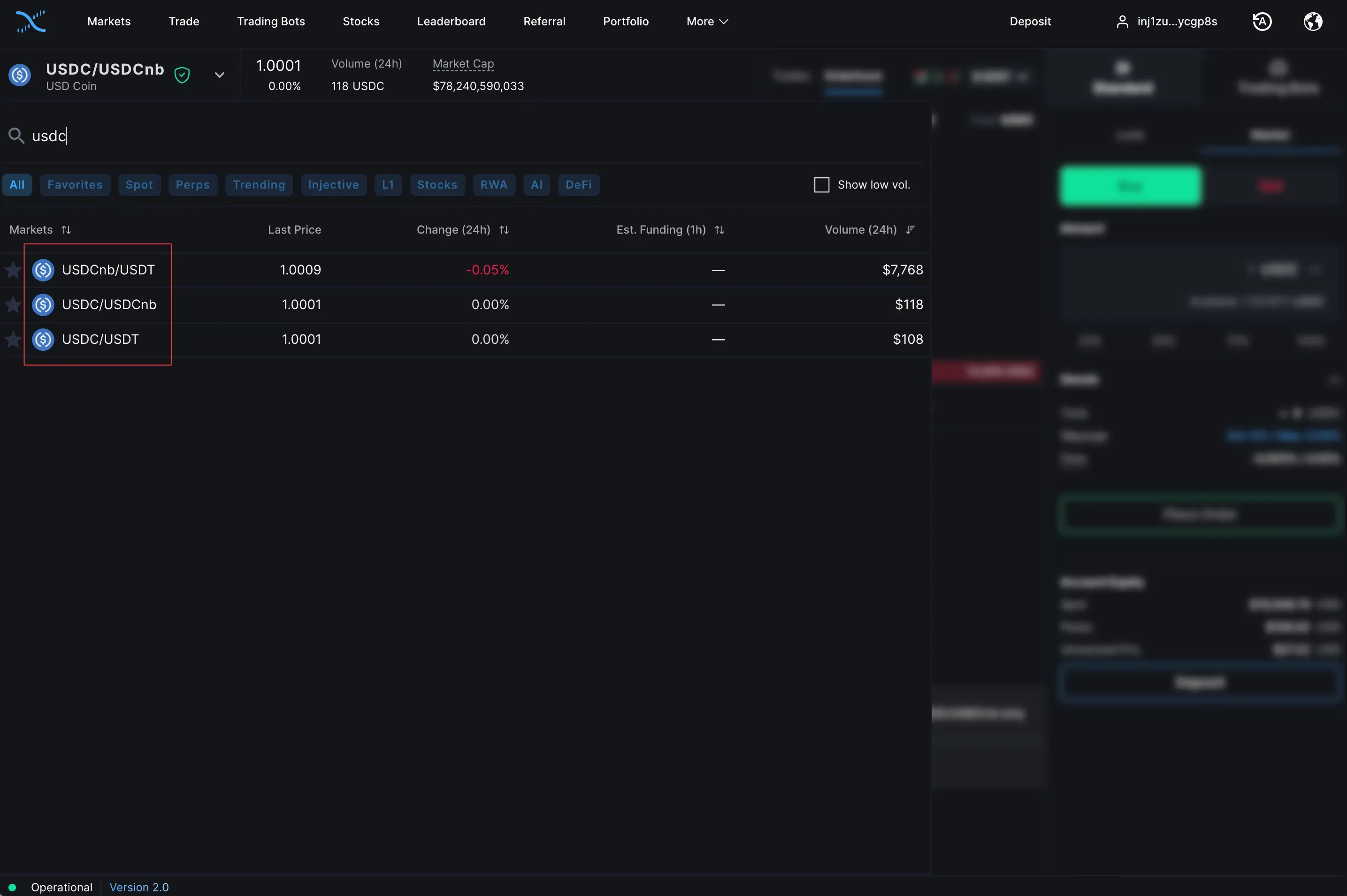This screenshot has height=896, width=1347.
Task: Click the globe network icon
Action: [1313, 22]
